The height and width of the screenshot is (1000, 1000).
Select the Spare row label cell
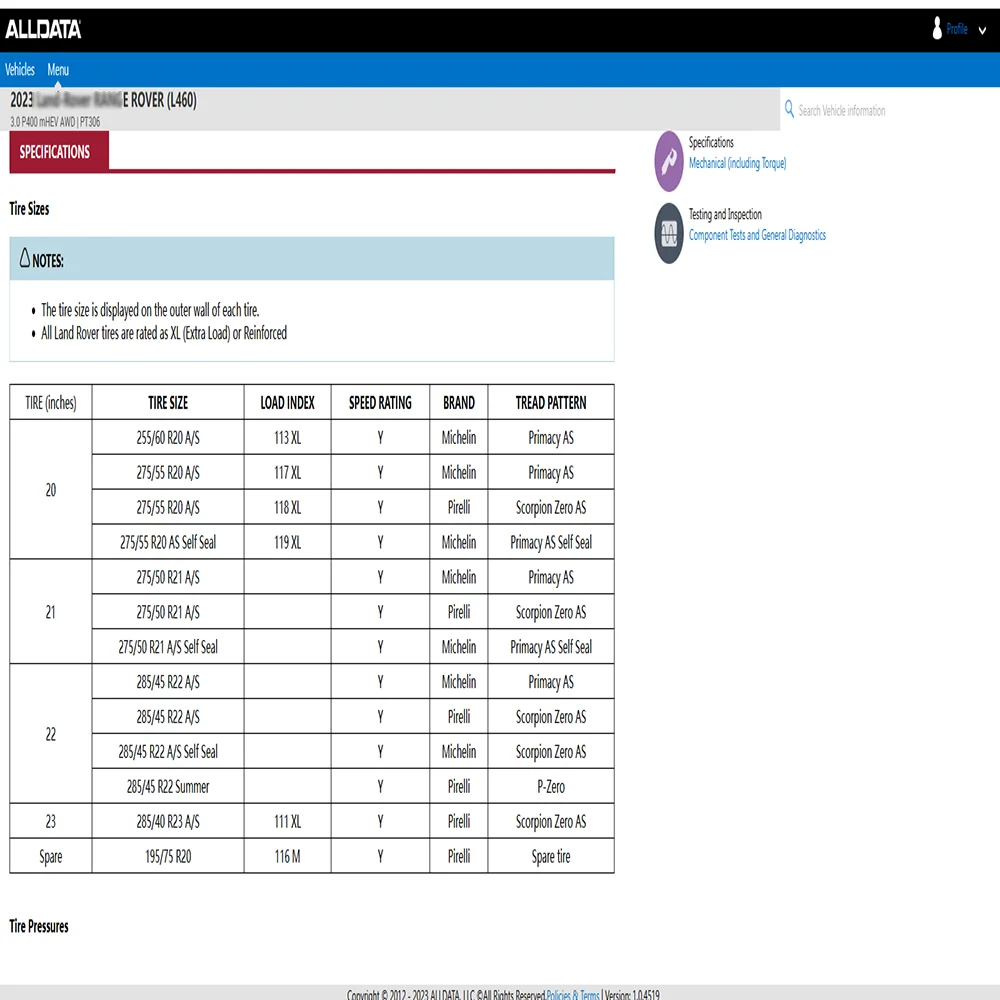50,856
